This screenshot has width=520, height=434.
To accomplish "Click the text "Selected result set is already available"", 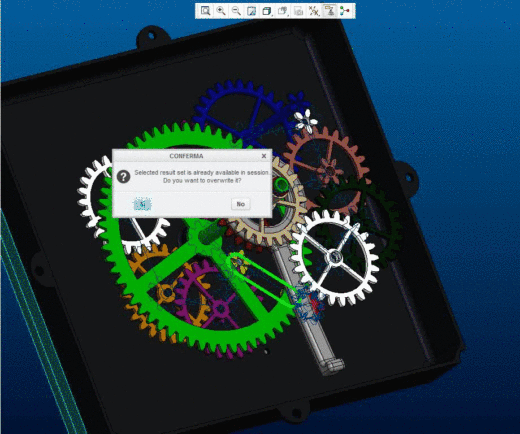I will click(x=187, y=173).
